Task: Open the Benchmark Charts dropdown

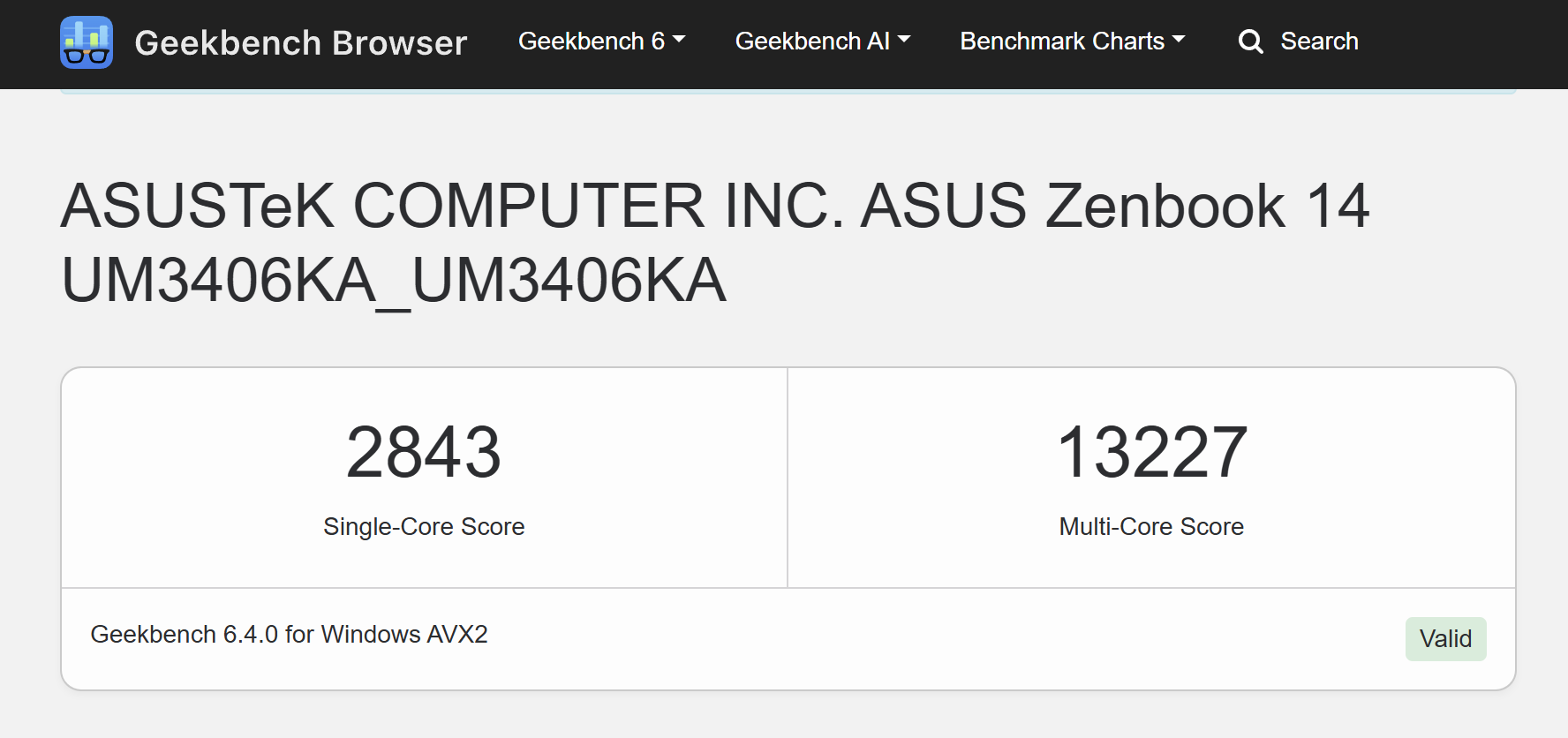Action: 1073,41
